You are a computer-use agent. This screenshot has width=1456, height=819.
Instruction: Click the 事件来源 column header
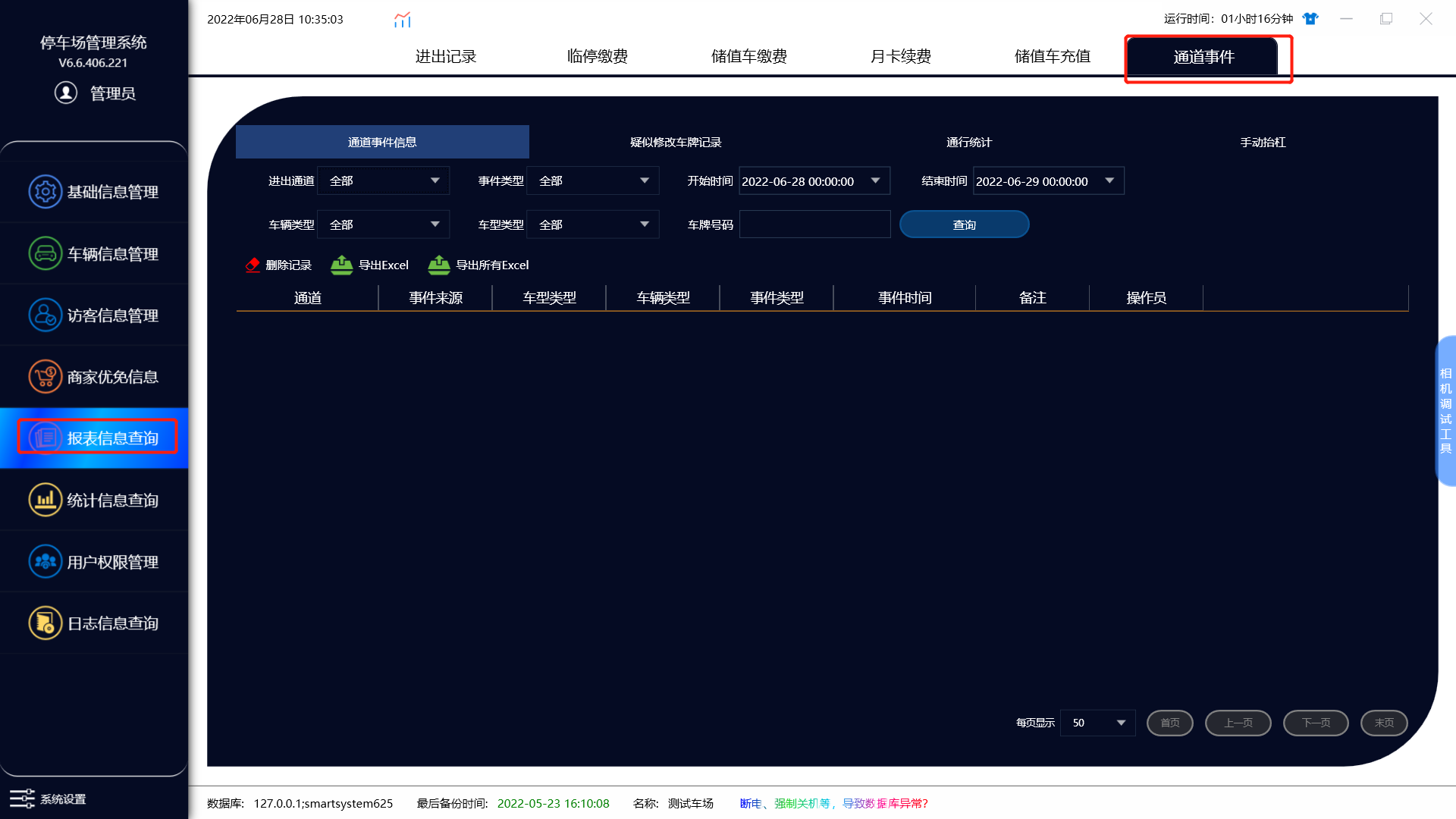[x=436, y=298]
